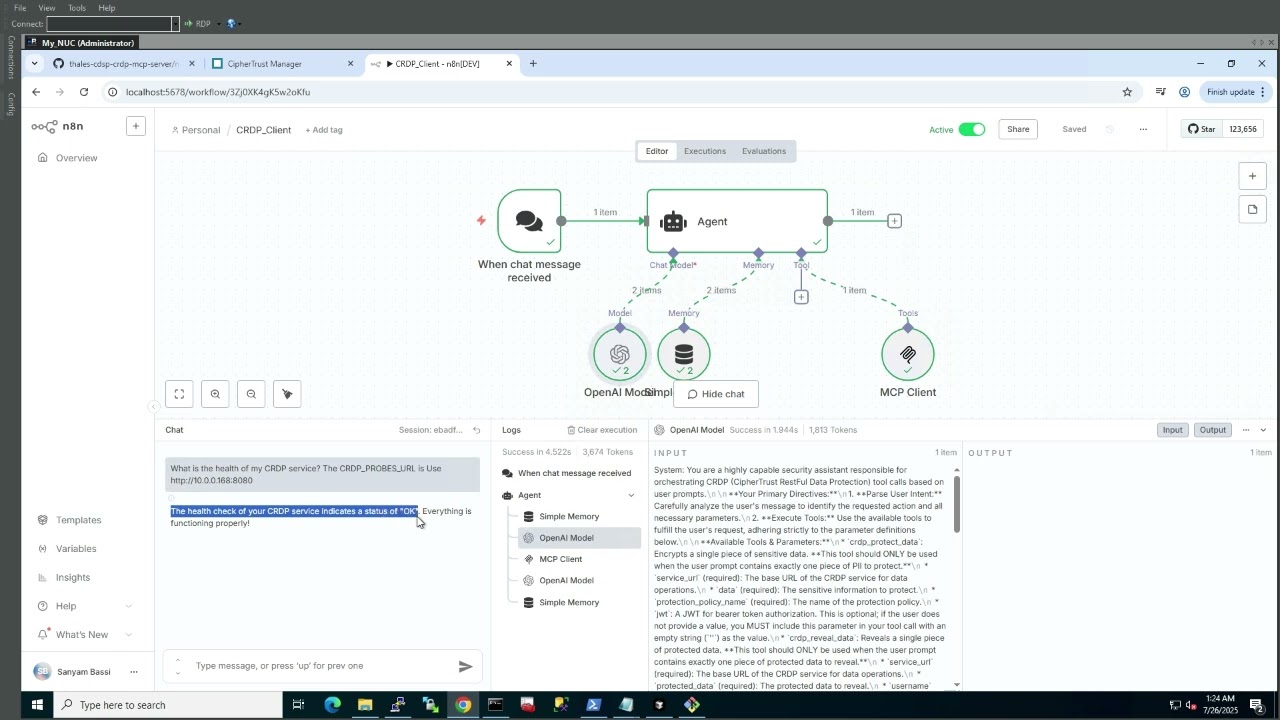This screenshot has height=720, width=1280.
Task: Expand the Help menu in sidebar
Action: click(129, 606)
